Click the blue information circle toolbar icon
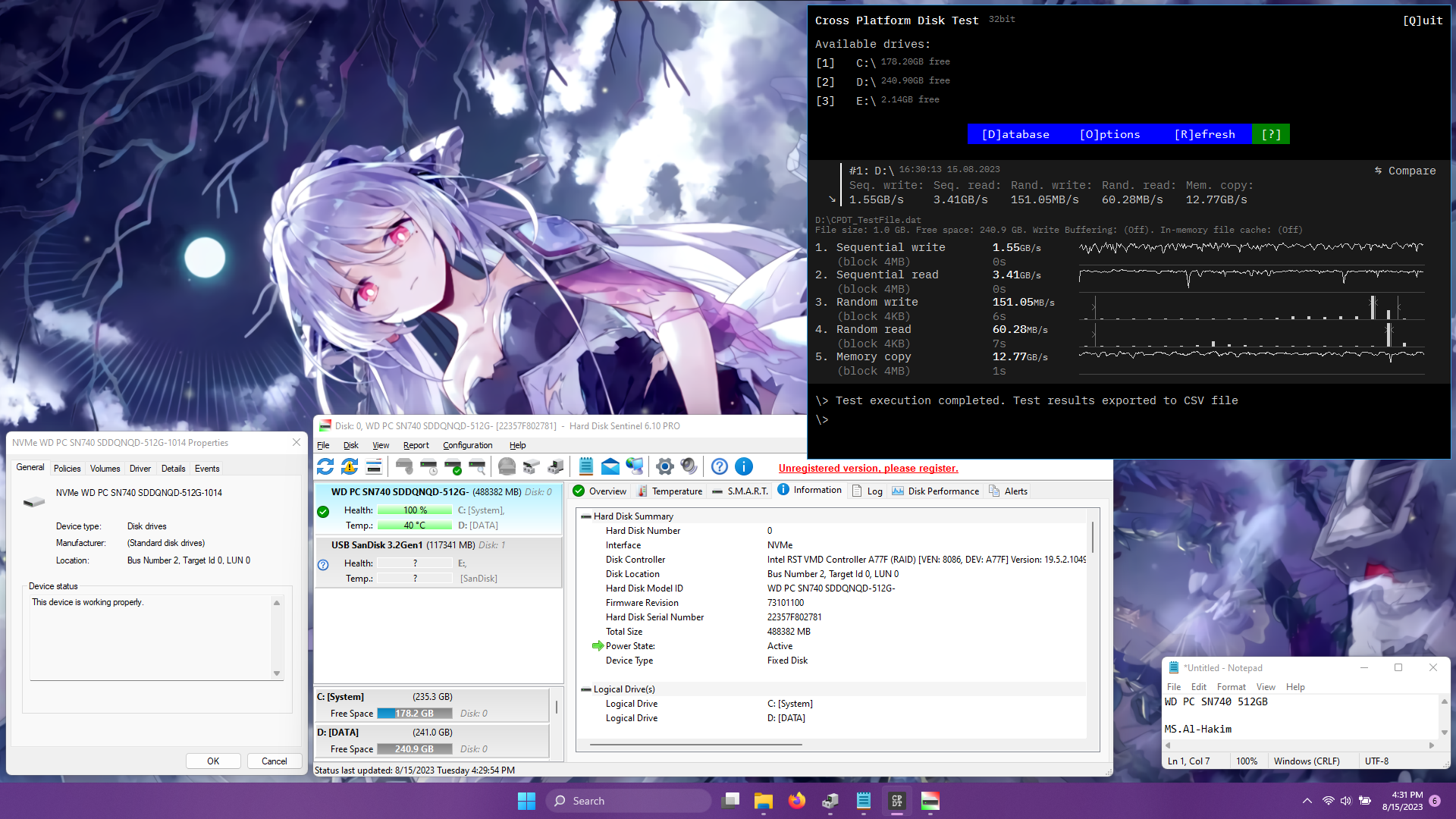 pos(744,466)
